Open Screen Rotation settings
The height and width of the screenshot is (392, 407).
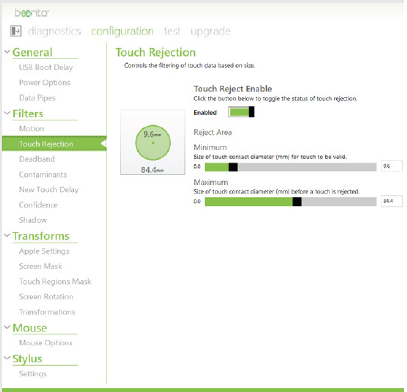point(46,297)
